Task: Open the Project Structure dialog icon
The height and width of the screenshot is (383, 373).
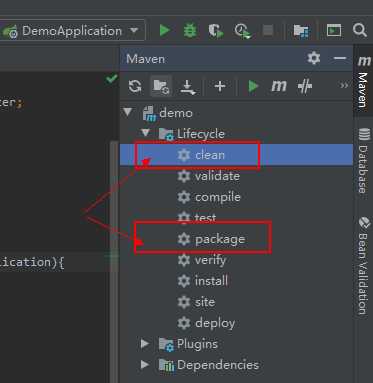Action: 301,31
